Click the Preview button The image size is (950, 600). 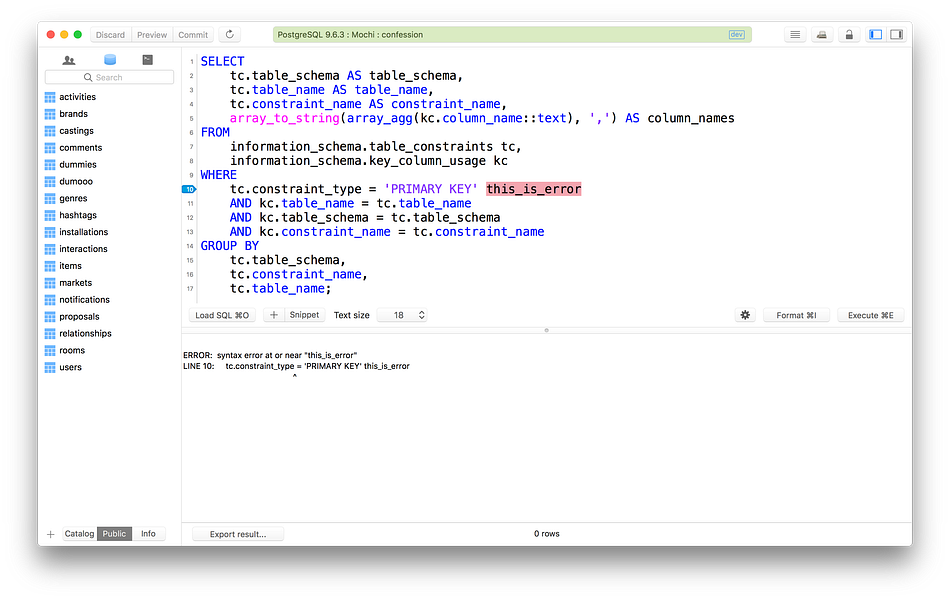151,35
